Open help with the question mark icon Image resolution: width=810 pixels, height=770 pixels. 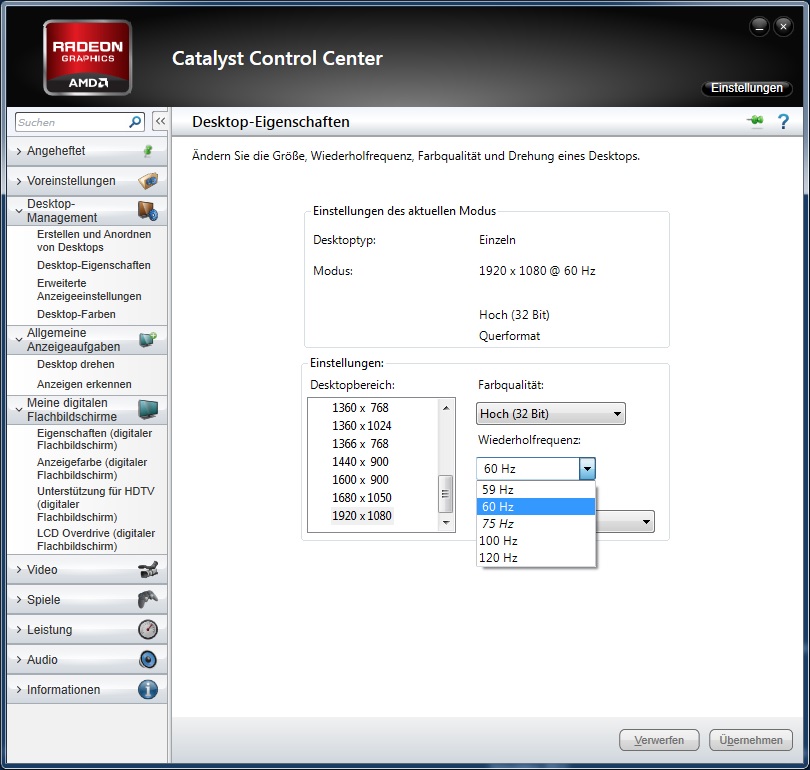point(783,122)
